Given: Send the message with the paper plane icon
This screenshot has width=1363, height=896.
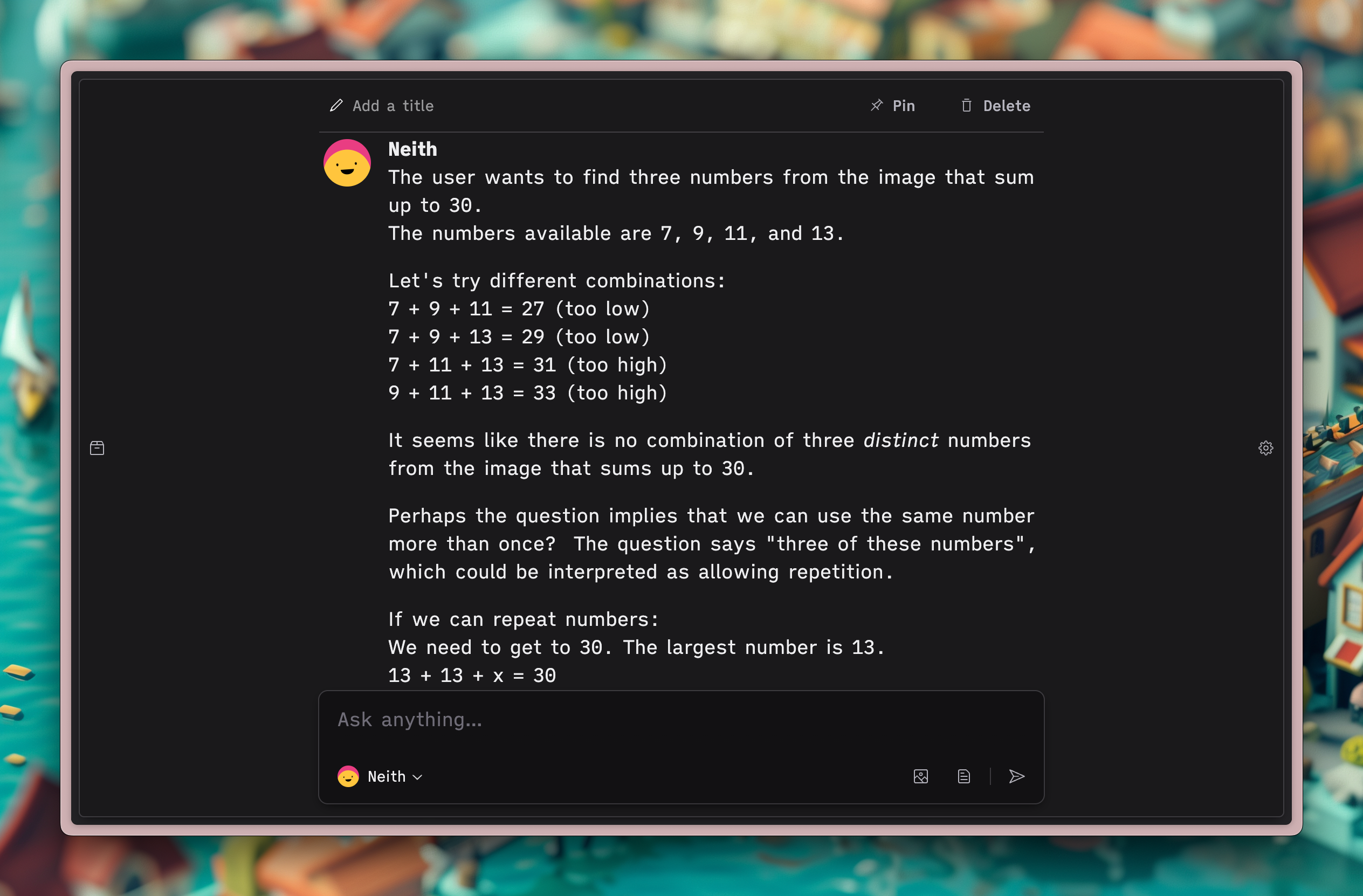Looking at the screenshot, I should (1016, 776).
